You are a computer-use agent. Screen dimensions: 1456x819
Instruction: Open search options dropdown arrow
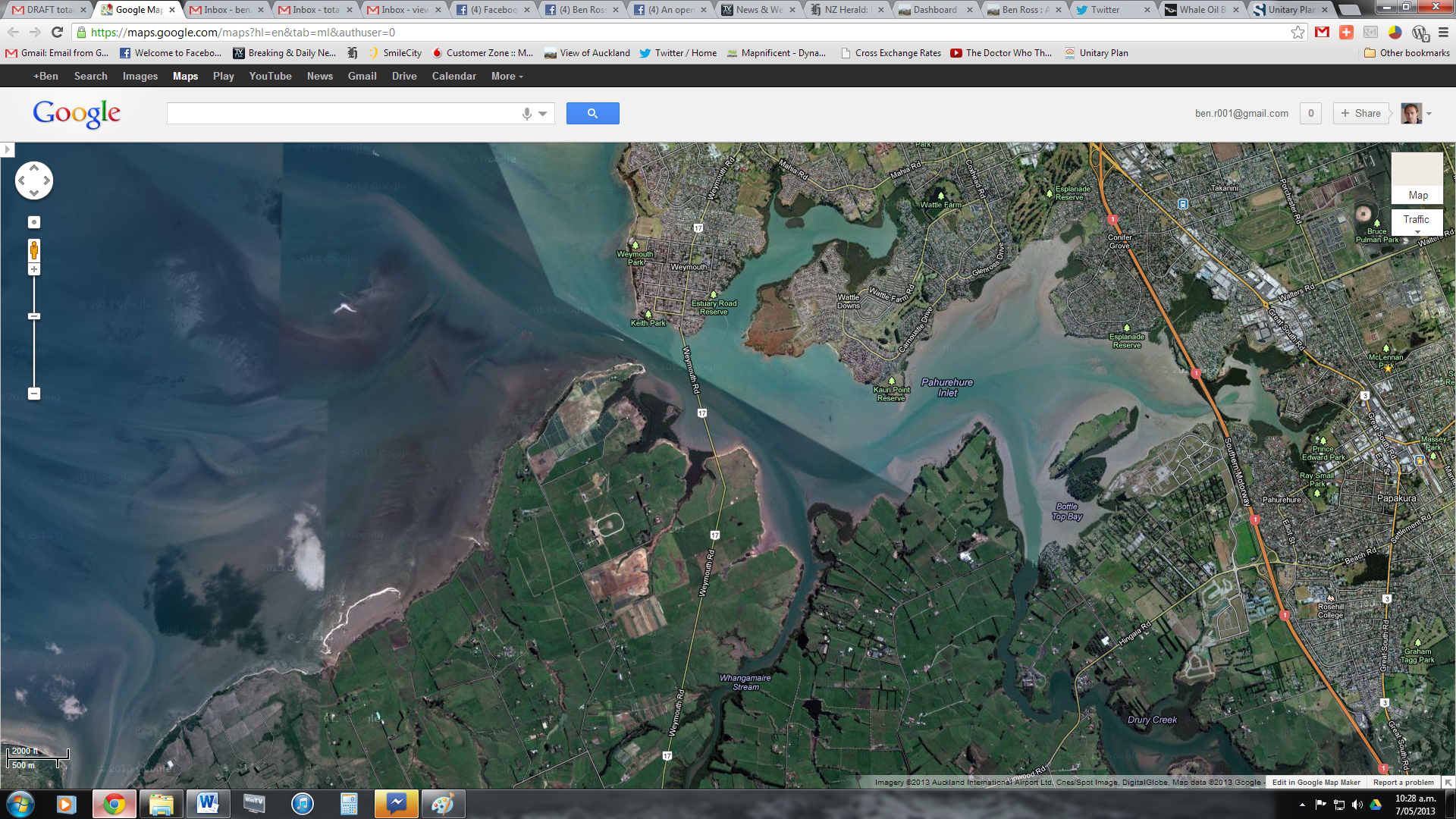[543, 114]
